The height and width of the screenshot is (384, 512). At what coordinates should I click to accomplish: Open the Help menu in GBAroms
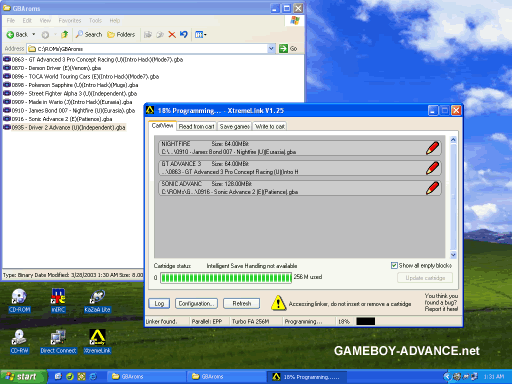[x=115, y=21]
